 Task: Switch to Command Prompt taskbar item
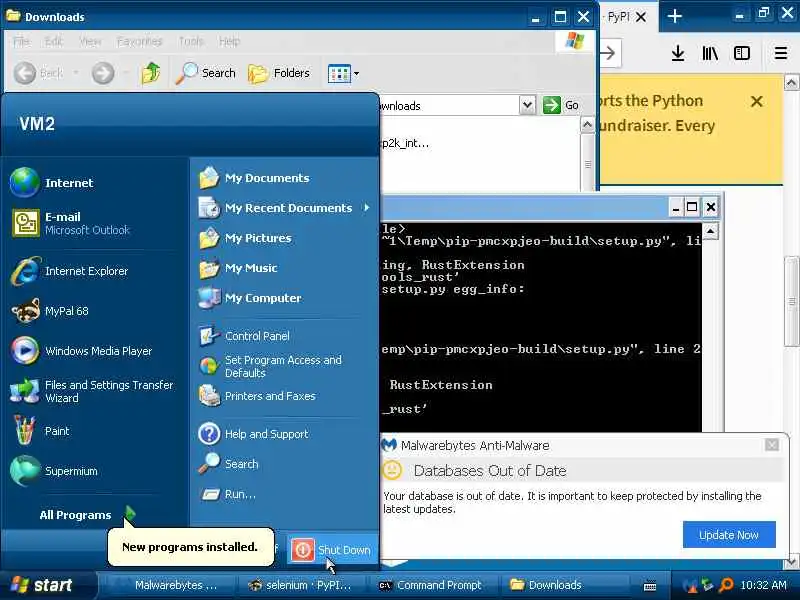[x=432, y=585]
